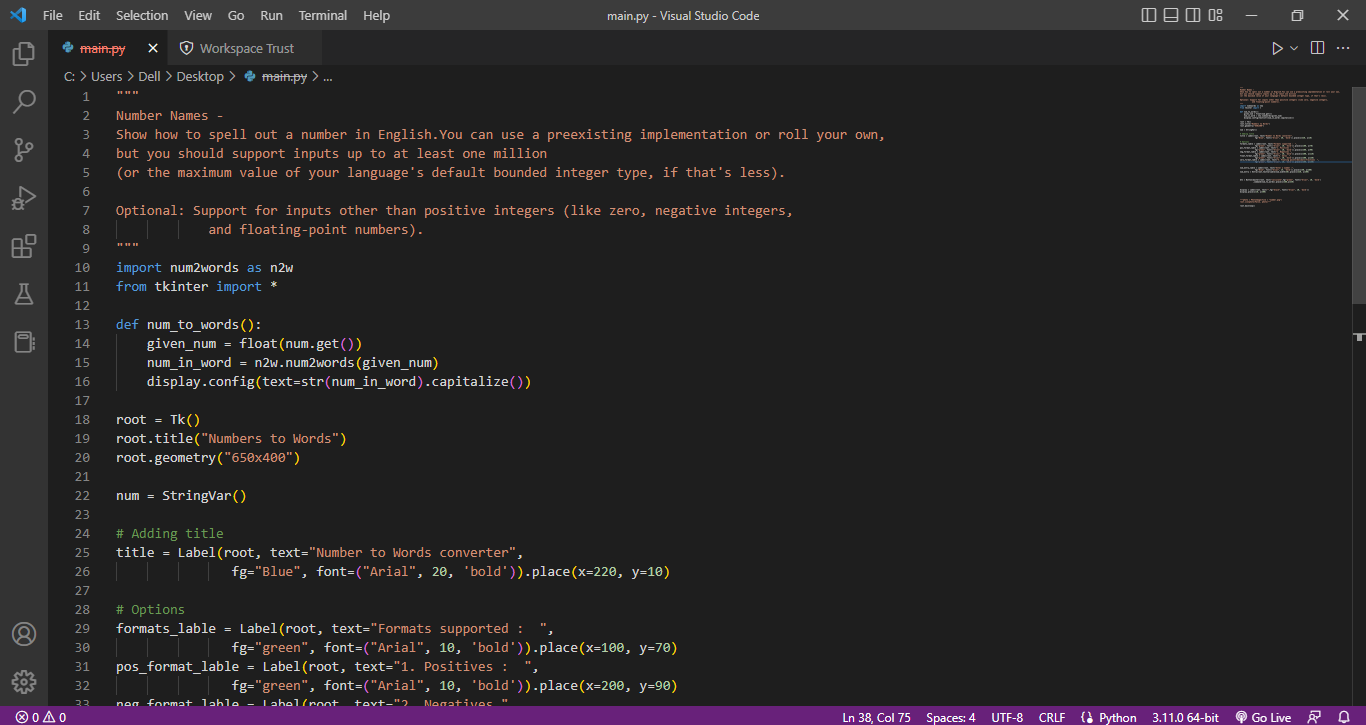The width and height of the screenshot is (1366, 725).
Task: Open the Help menu
Action: click(377, 15)
